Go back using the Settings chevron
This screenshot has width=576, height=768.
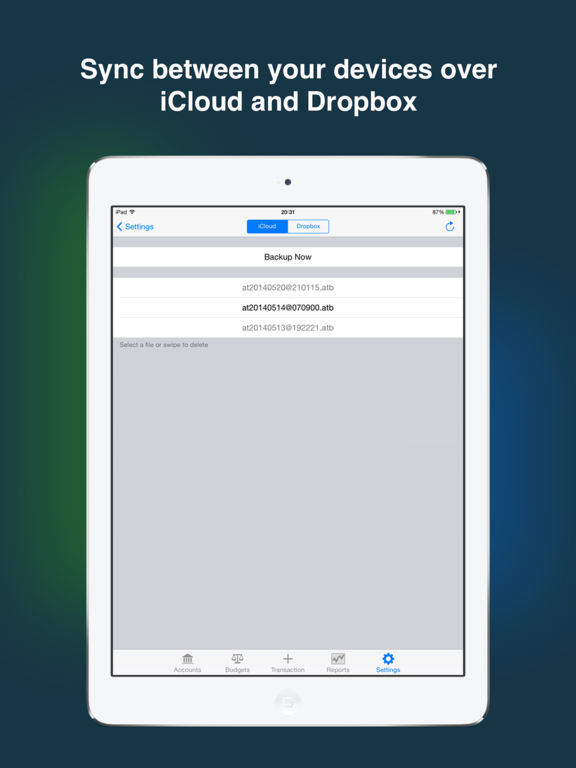[120, 226]
